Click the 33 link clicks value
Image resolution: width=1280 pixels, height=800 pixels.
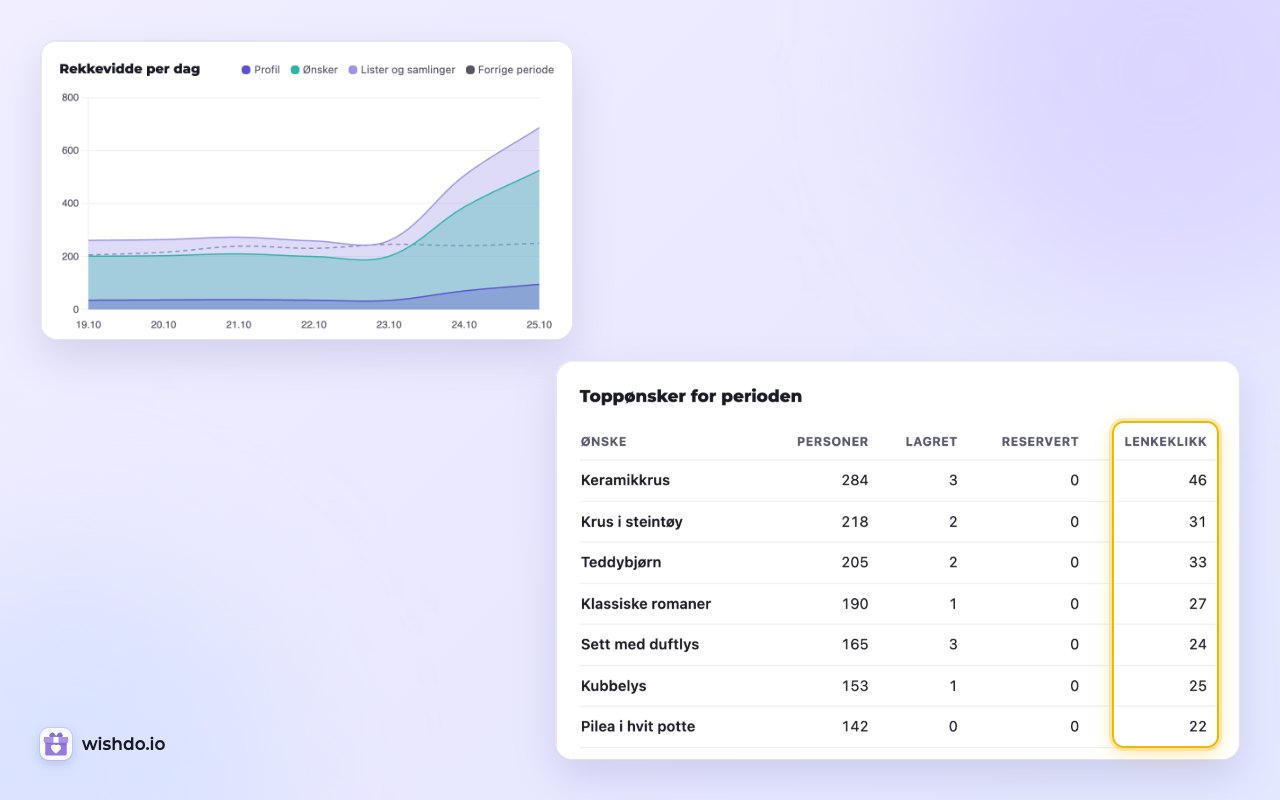1198,562
